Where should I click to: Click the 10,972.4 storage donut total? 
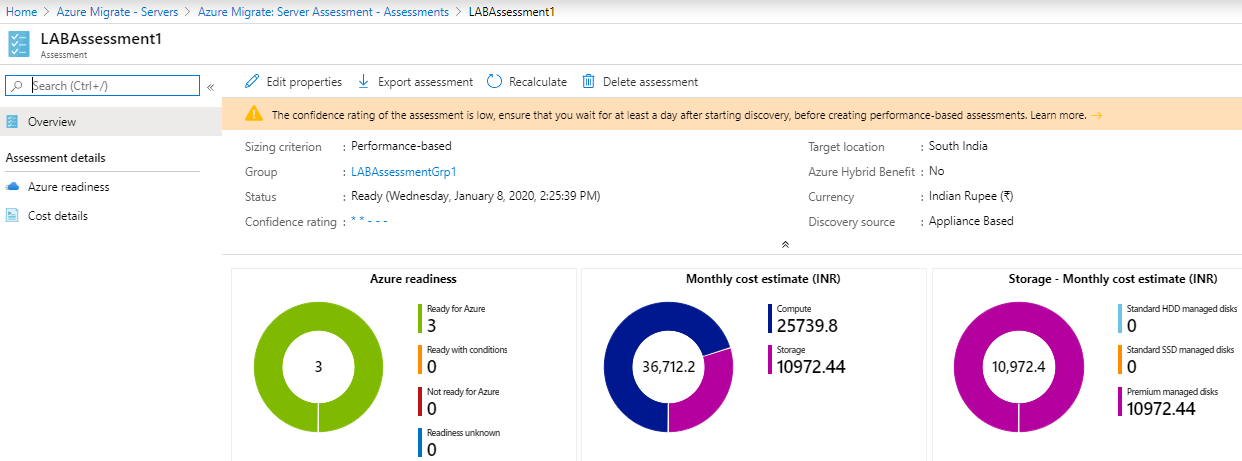tap(1018, 367)
